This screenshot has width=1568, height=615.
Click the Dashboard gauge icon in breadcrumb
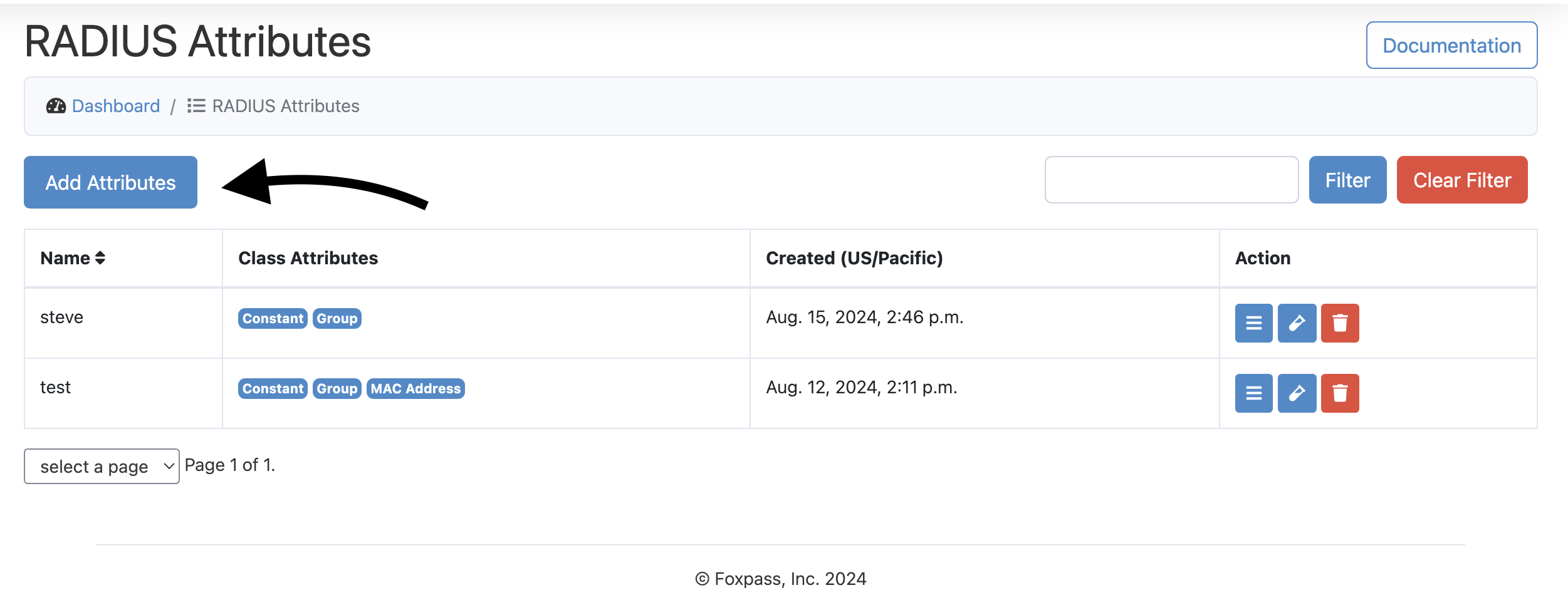point(56,106)
